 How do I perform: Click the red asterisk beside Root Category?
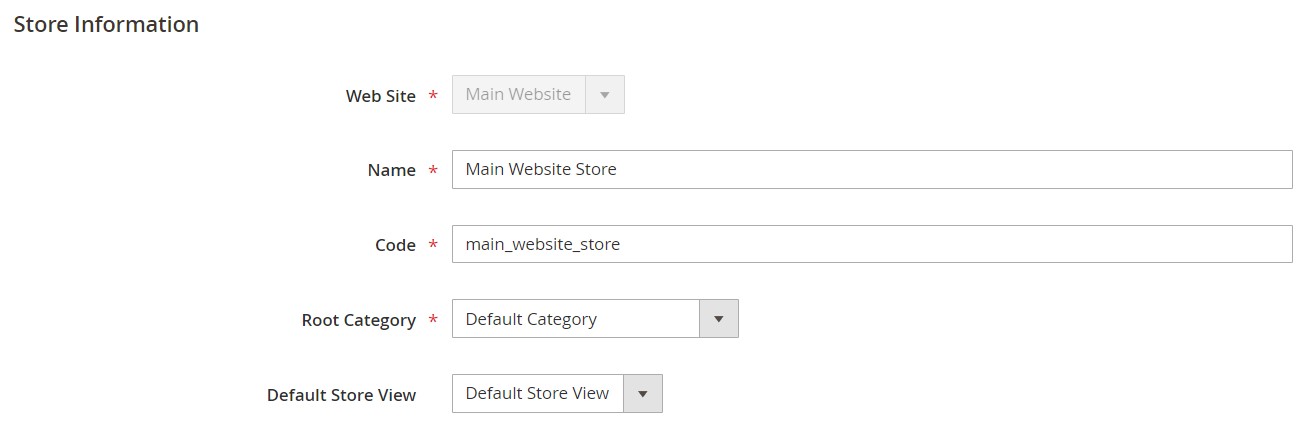click(433, 320)
